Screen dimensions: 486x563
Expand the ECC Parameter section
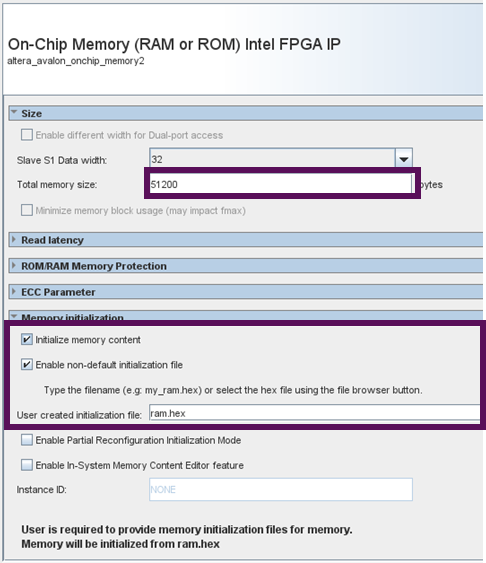[x=14, y=291]
